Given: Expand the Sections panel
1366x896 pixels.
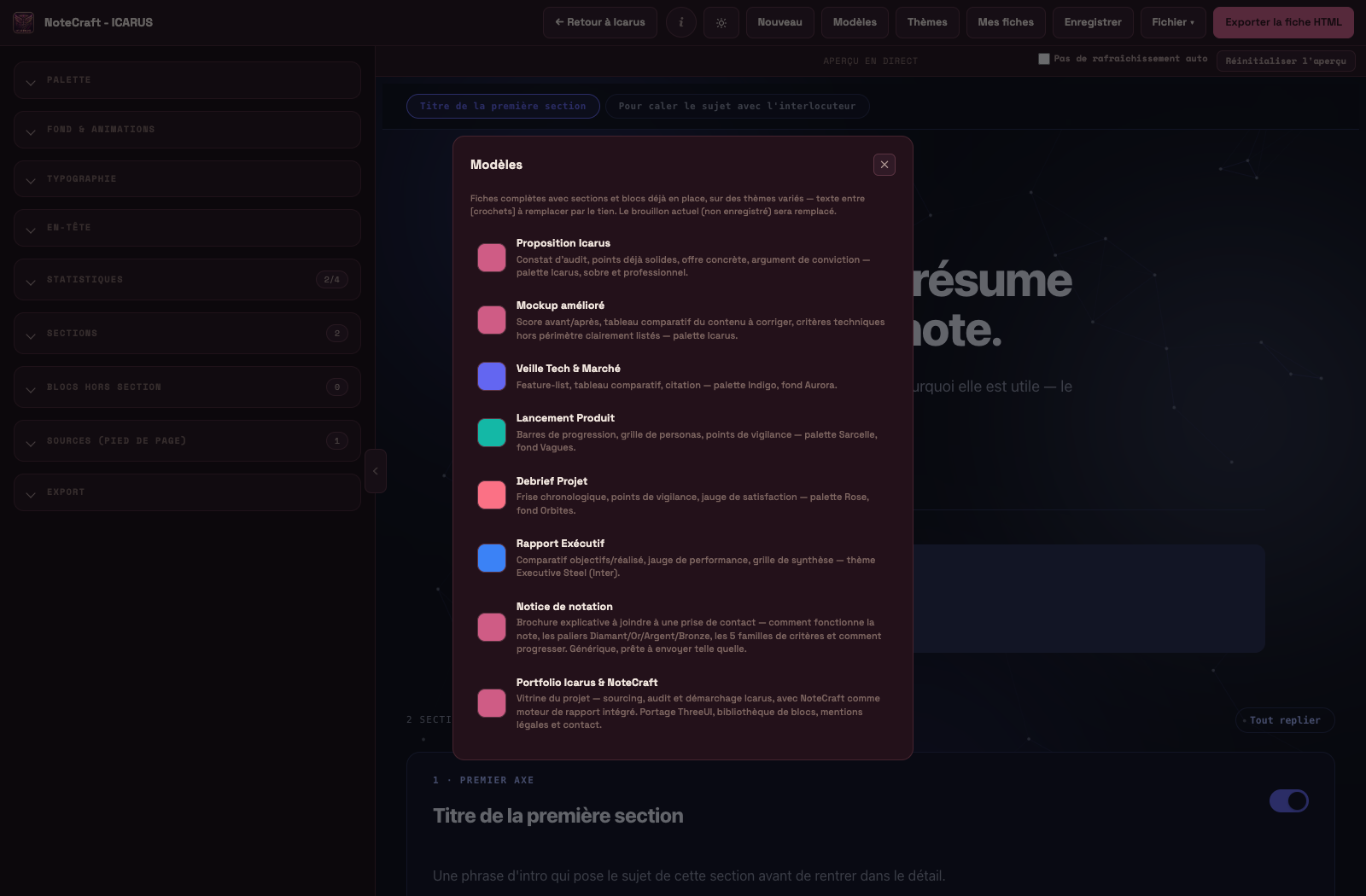Looking at the screenshot, I should pyautogui.click(x=187, y=334).
